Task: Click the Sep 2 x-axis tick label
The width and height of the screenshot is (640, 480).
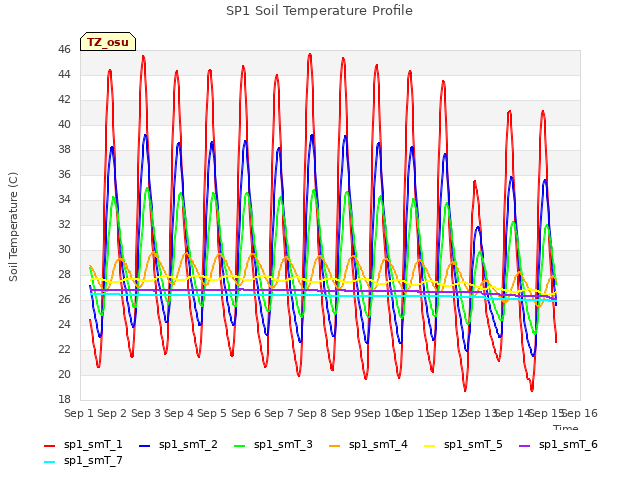Action: (112, 413)
